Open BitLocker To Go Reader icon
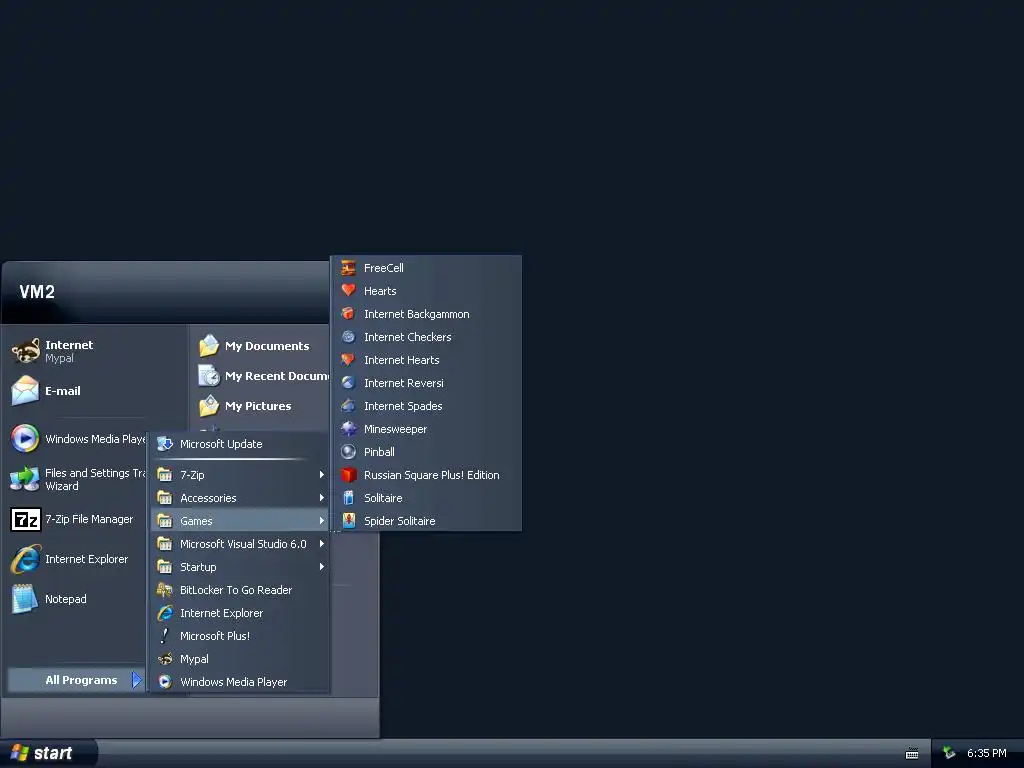The width and height of the screenshot is (1024, 768). coord(165,590)
